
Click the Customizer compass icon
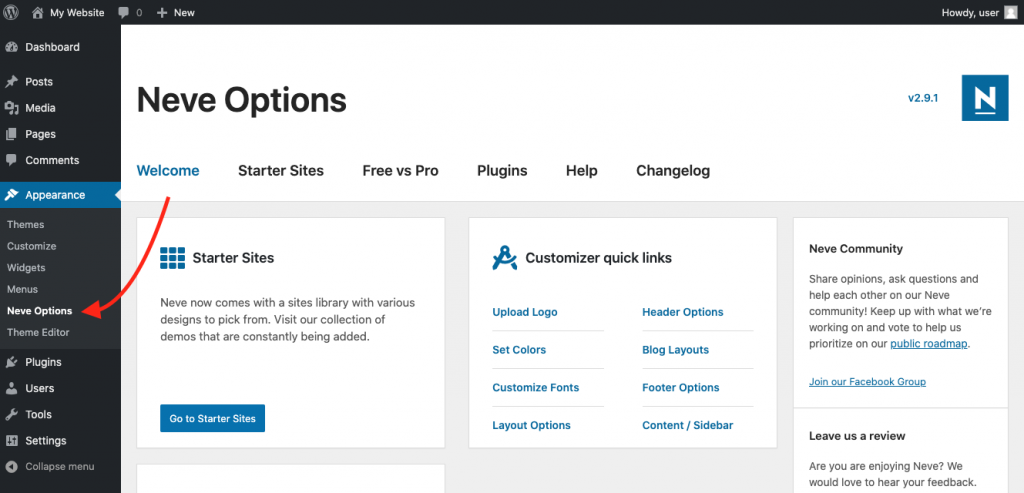coord(505,258)
